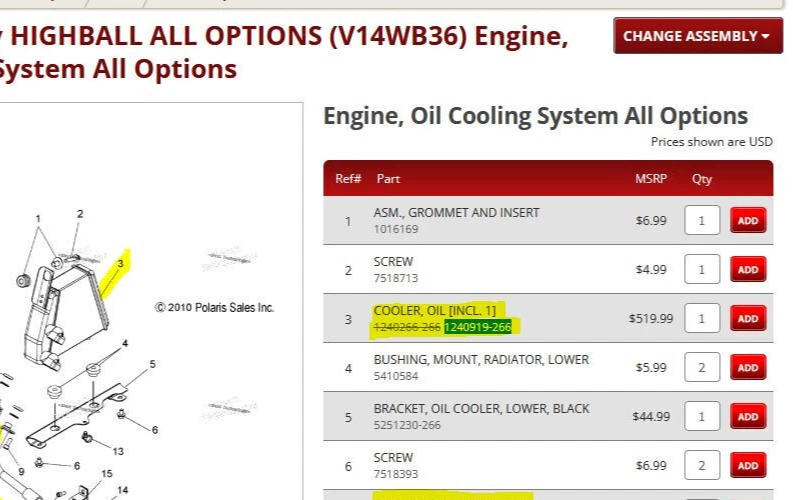
Task: Click the highlighted part number 1240919-266
Action: point(478,327)
